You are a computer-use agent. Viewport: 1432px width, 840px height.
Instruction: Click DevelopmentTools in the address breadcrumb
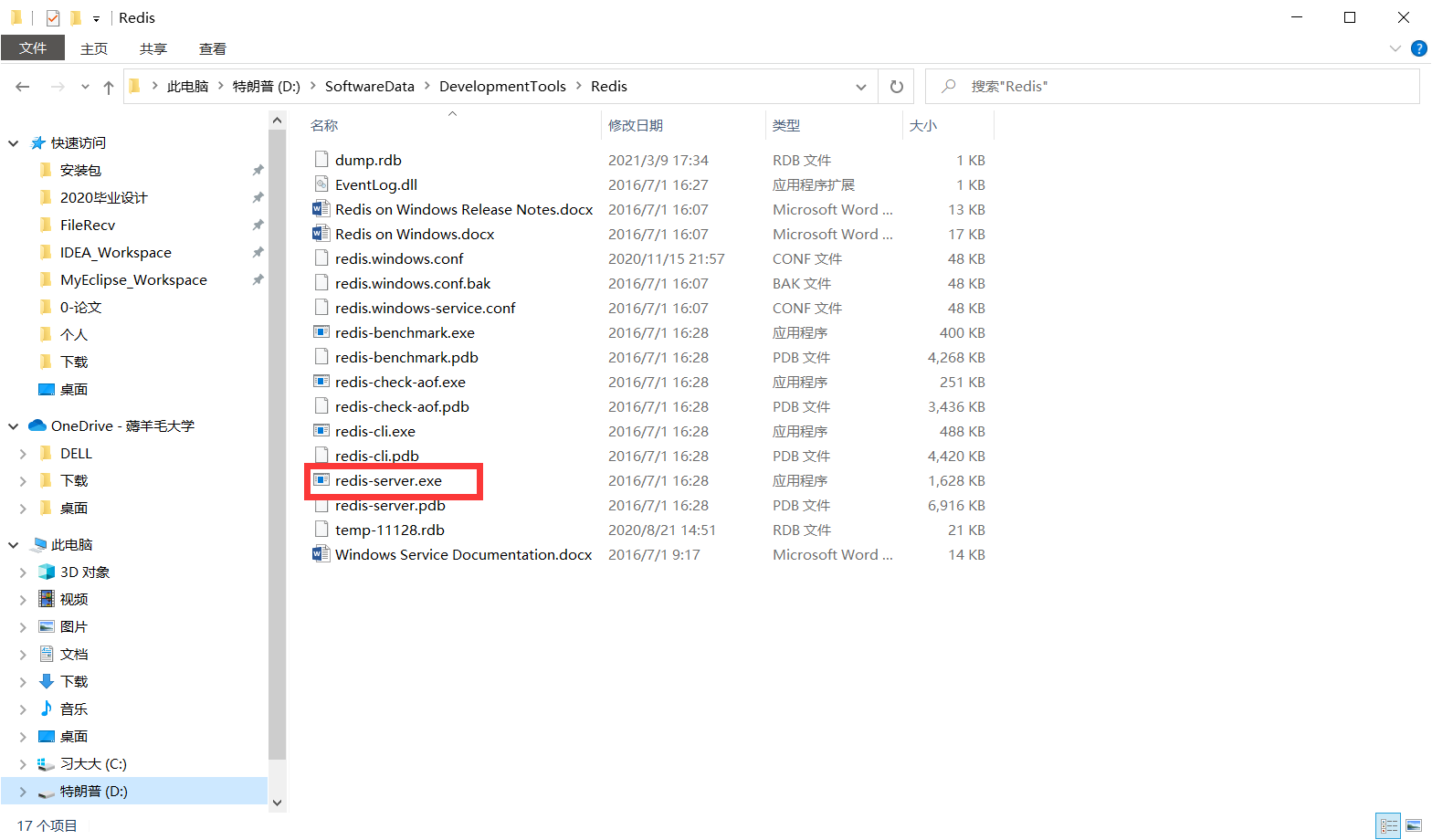[x=502, y=86]
